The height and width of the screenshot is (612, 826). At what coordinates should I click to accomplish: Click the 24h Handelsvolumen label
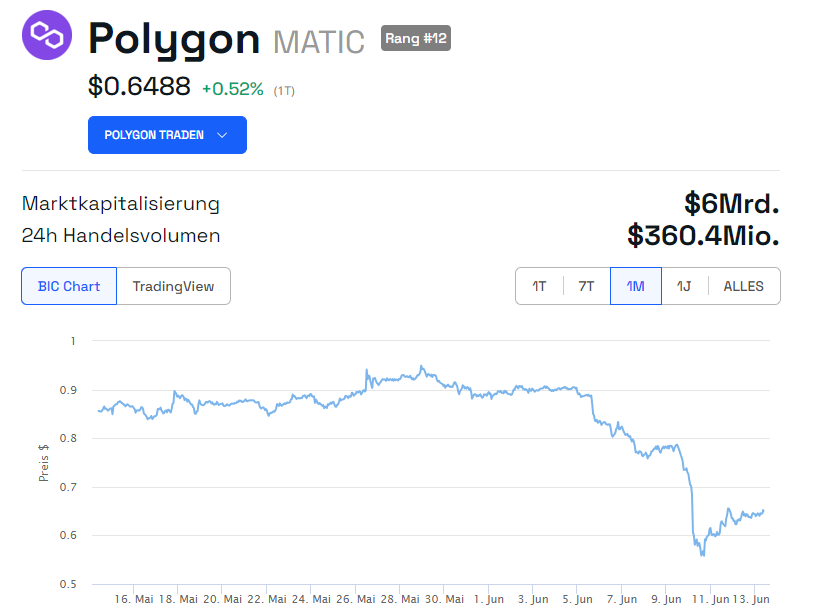tap(121, 236)
